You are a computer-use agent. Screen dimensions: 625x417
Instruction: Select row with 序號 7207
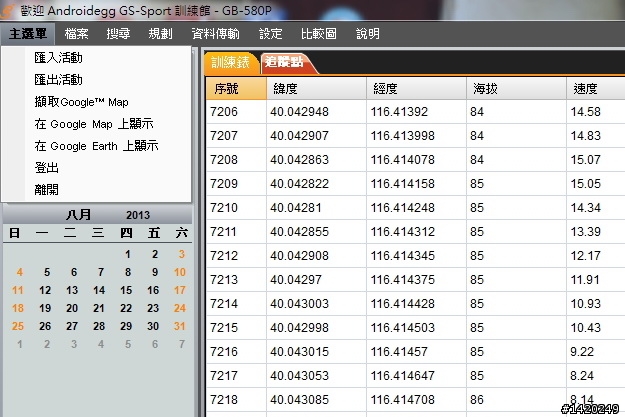coord(415,136)
